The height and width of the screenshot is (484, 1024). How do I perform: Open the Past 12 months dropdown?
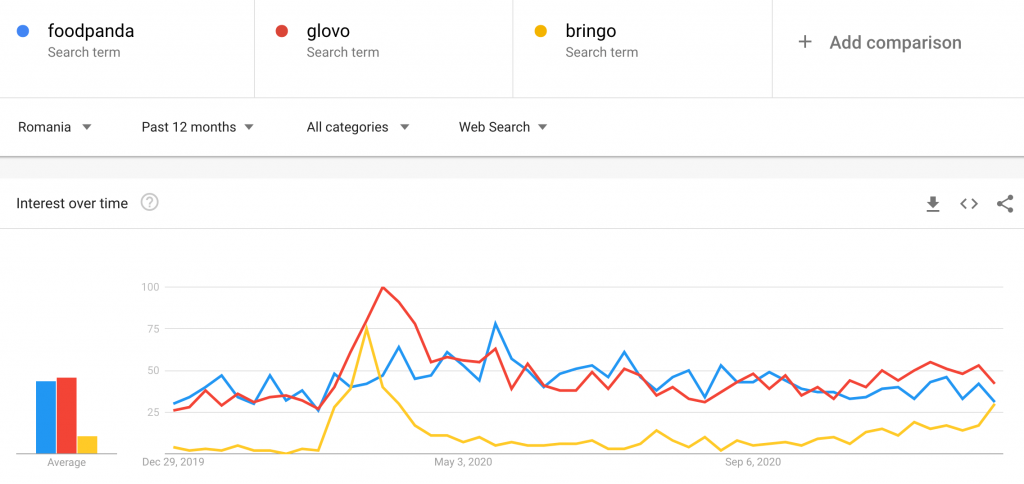(x=197, y=127)
